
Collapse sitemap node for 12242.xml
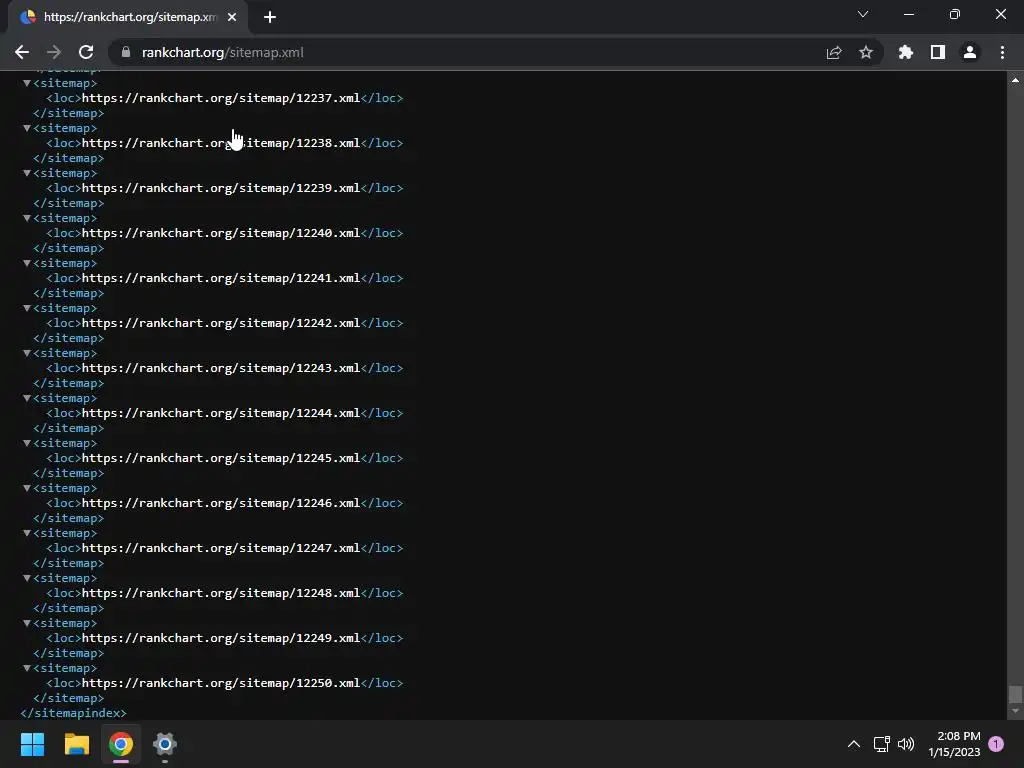[27, 308]
